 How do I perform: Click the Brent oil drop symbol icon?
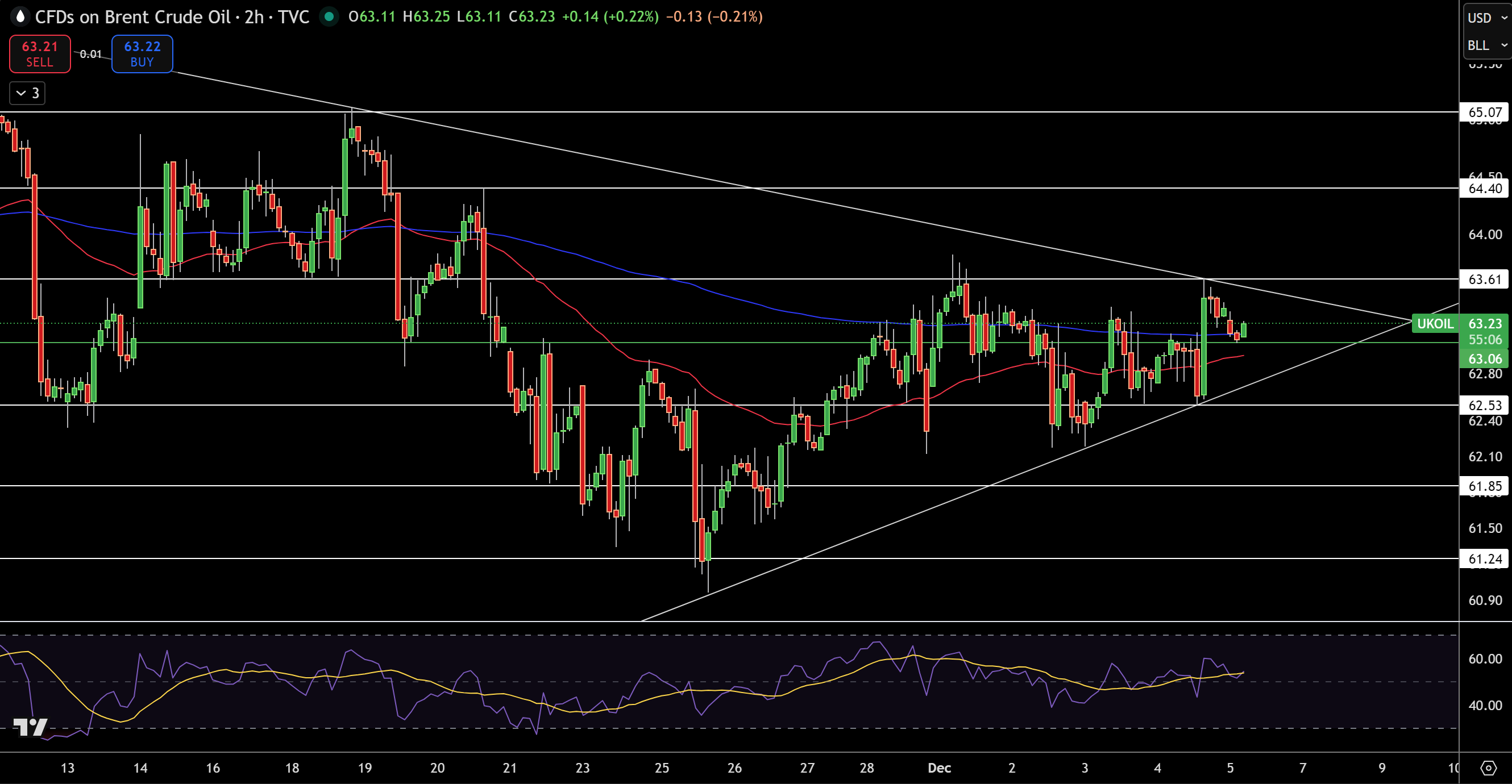20,16
